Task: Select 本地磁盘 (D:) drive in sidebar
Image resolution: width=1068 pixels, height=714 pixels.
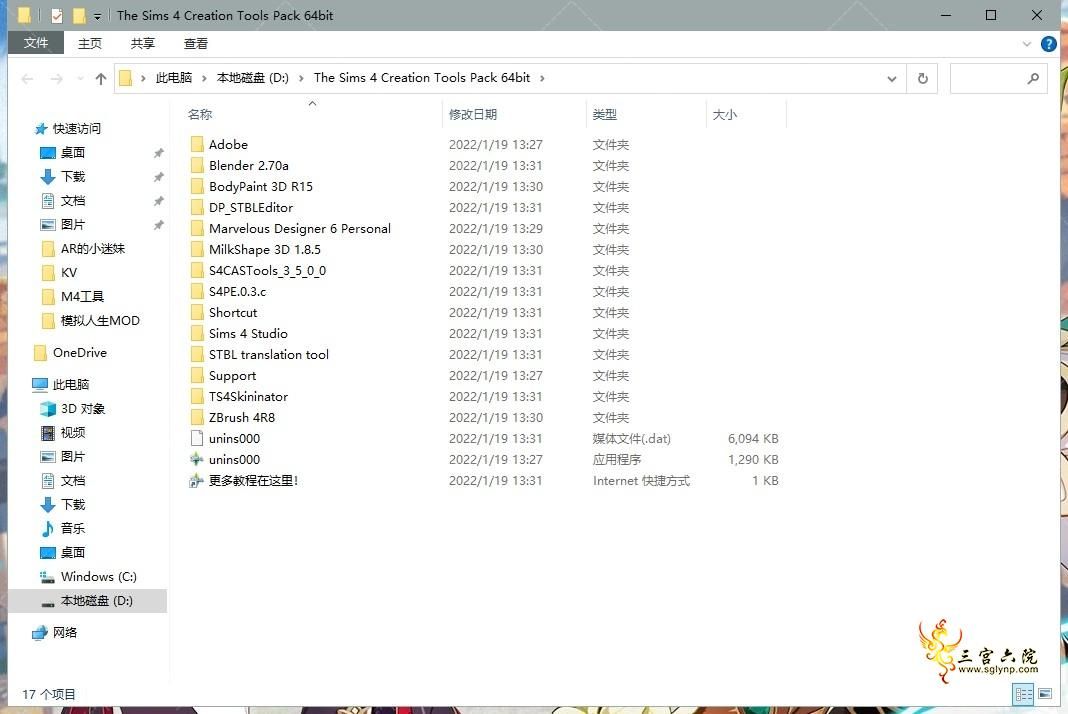Action: coord(96,600)
